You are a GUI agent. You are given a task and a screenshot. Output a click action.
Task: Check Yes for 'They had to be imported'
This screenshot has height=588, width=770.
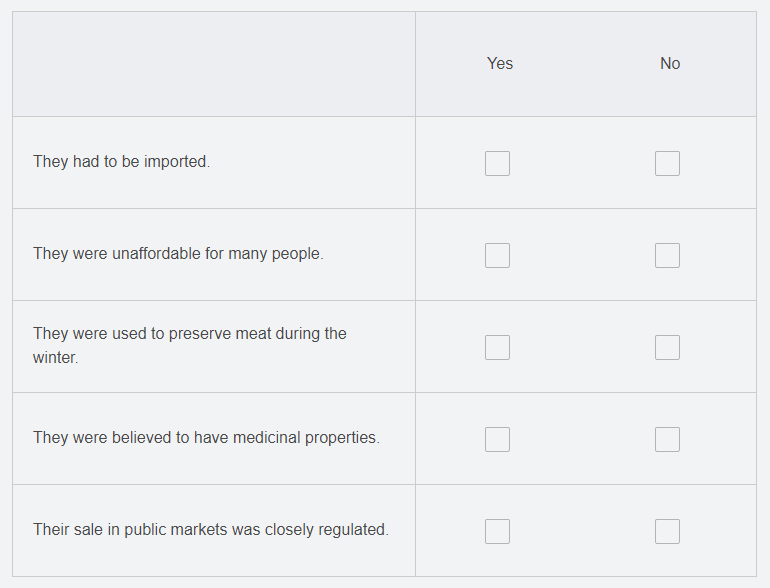click(x=497, y=163)
